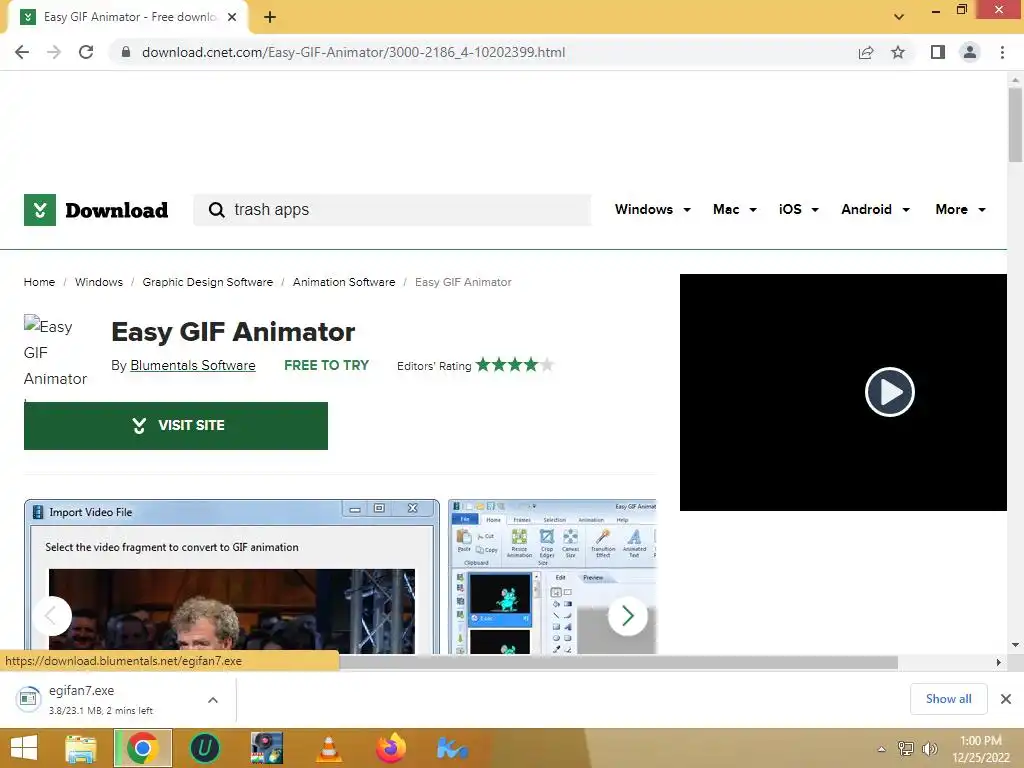The width and height of the screenshot is (1024, 768).
Task: Open Animation Software breadcrumb
Action: click(x=344, y=282)
